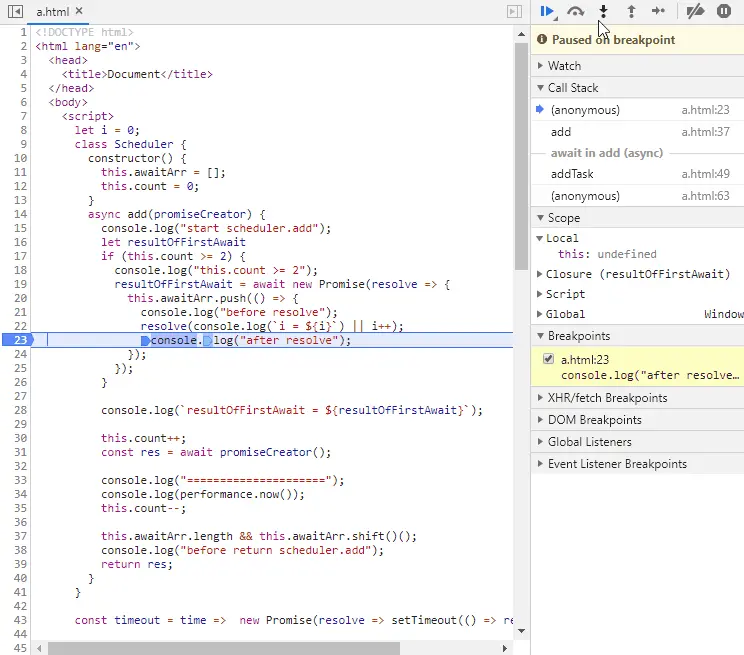744x655 pixels.
Task: Click 'return res;' on line 39
Action: [137, 564]
